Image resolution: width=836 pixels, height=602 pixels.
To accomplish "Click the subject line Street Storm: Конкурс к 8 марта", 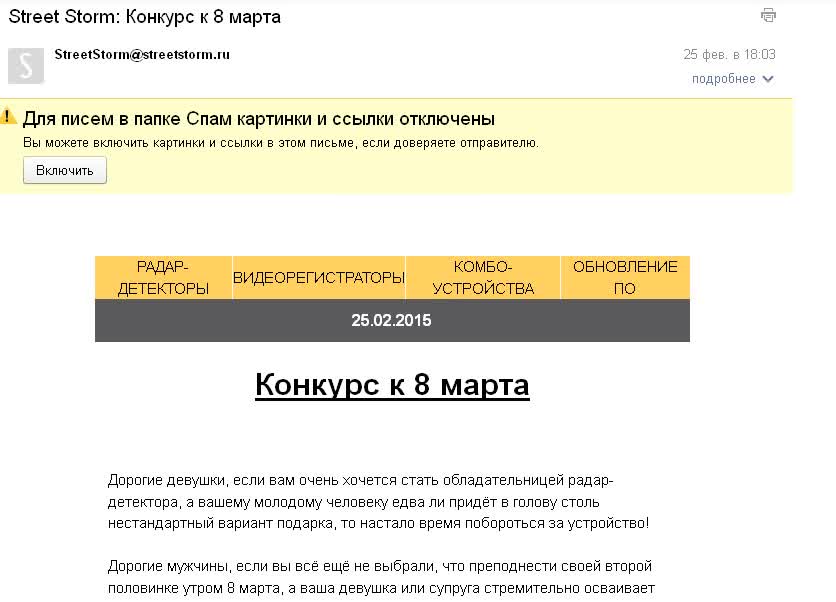I will pyautogui.click(x=145, y=17).
